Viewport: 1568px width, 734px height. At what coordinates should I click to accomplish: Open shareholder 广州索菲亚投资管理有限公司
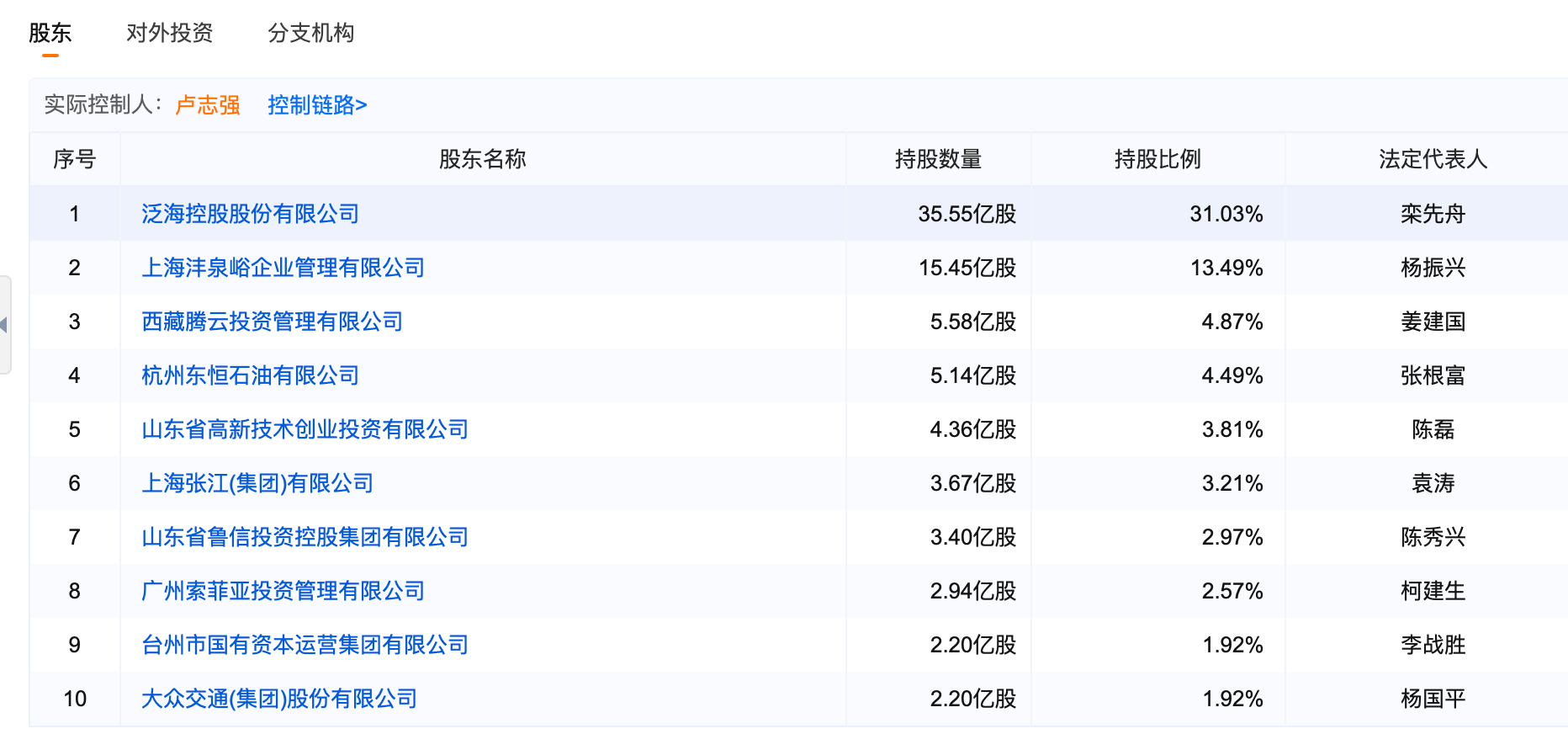click(x=283, y=591)
